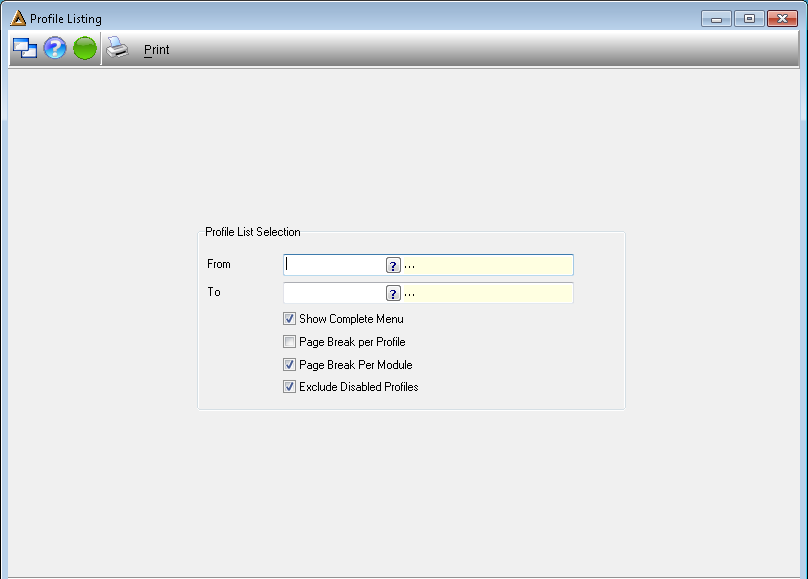The image size is (808, 579).
Task: Open lookup for From field question icon
Action: pos(393,265)
